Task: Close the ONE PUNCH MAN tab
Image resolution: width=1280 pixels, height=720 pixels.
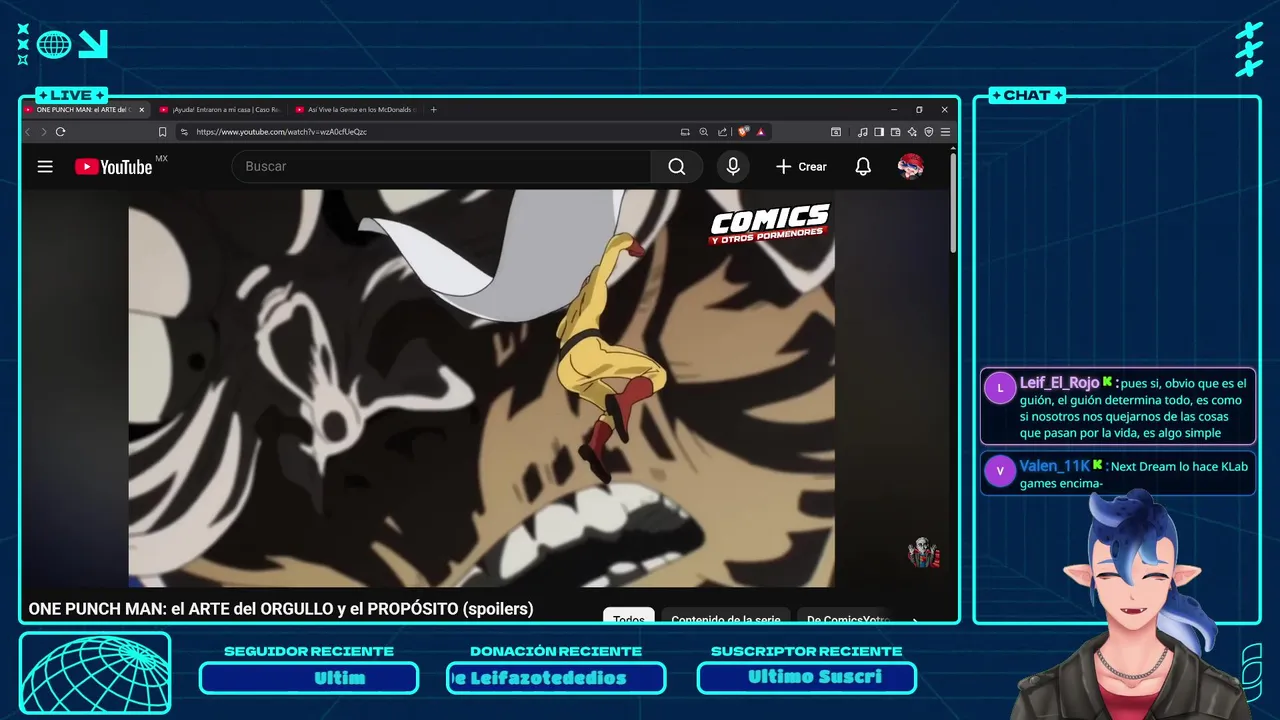Action: tap(141, 110)
